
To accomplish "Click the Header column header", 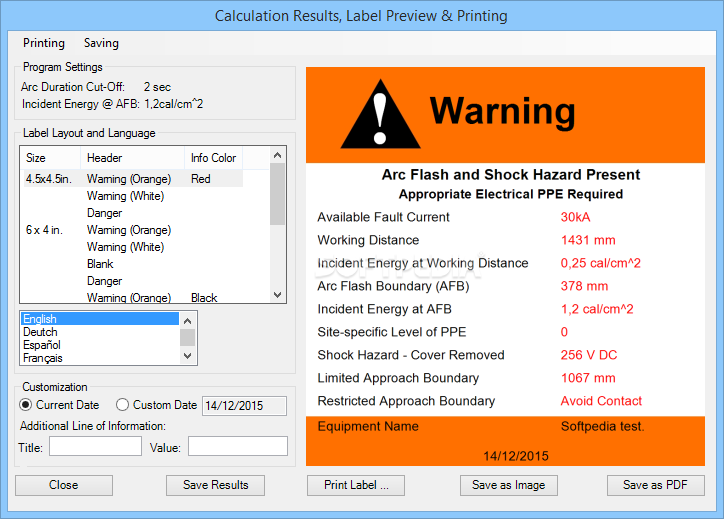I will click(x=133, y=158).
